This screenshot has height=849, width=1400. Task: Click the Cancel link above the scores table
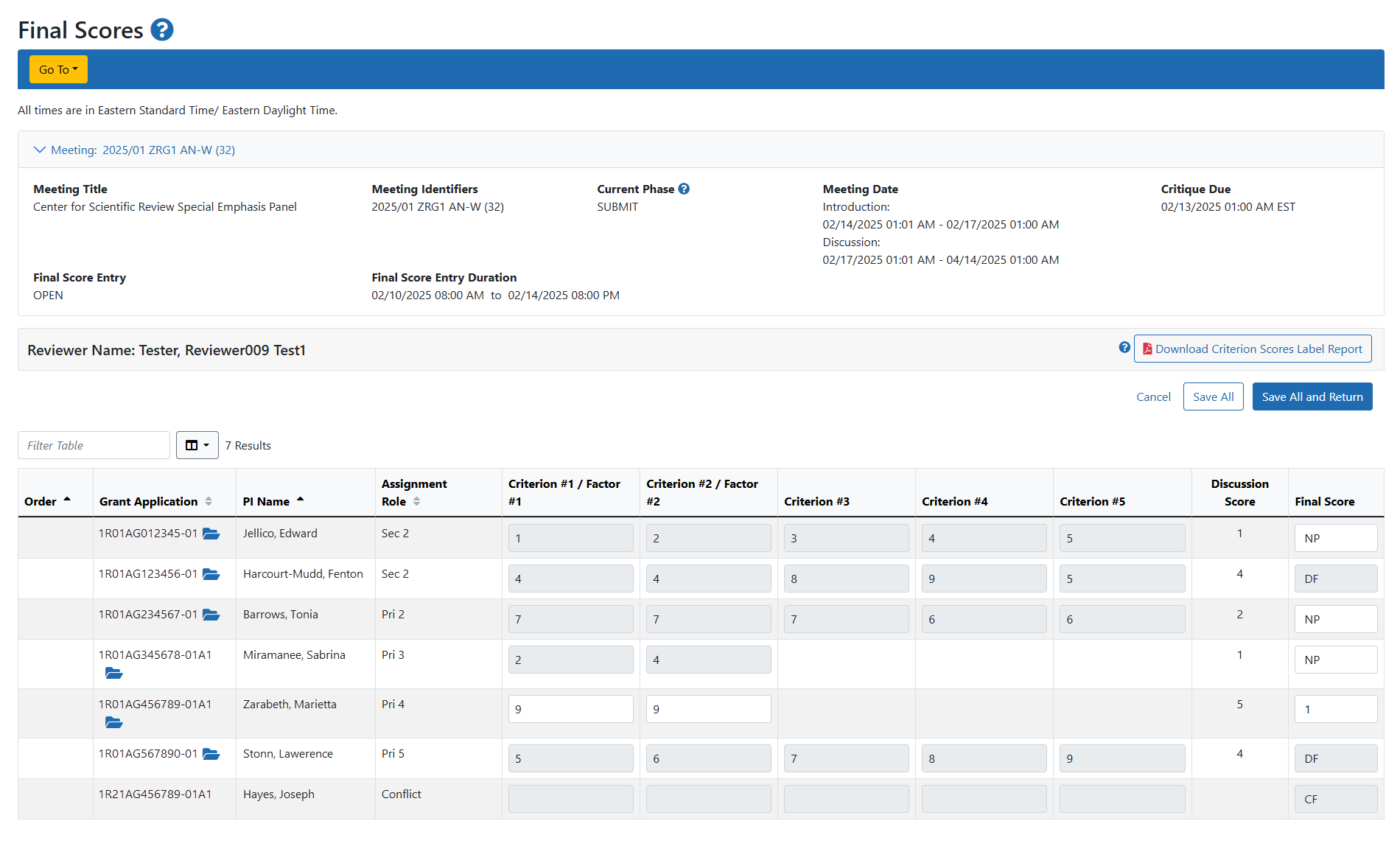1153,396
